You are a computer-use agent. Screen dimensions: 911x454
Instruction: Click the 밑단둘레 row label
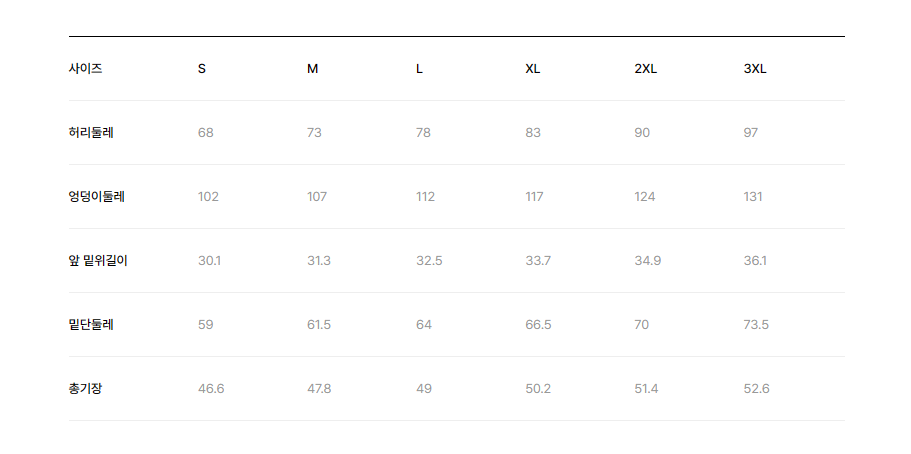pyautogui.click(x=91, y=324)
